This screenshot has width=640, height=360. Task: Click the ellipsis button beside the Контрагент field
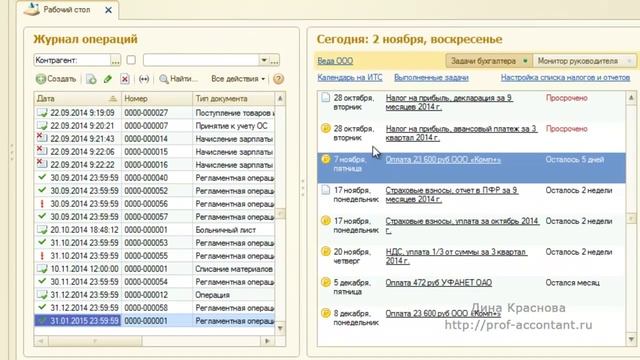(x=116, y=60)
